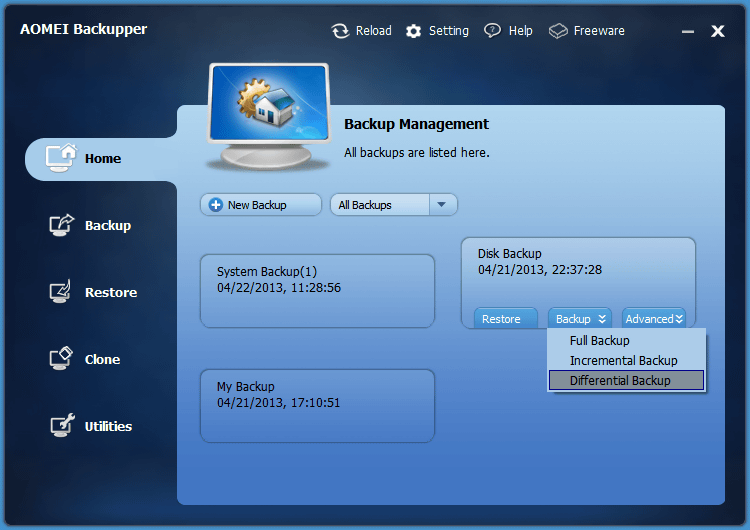Choose Full Backup from the menu
The image size is (750, 530).
(x=626, y=341)
